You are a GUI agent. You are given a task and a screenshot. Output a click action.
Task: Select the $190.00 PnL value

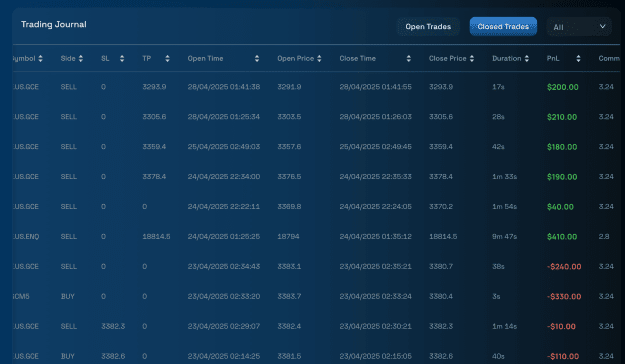[x=562, y=177]
